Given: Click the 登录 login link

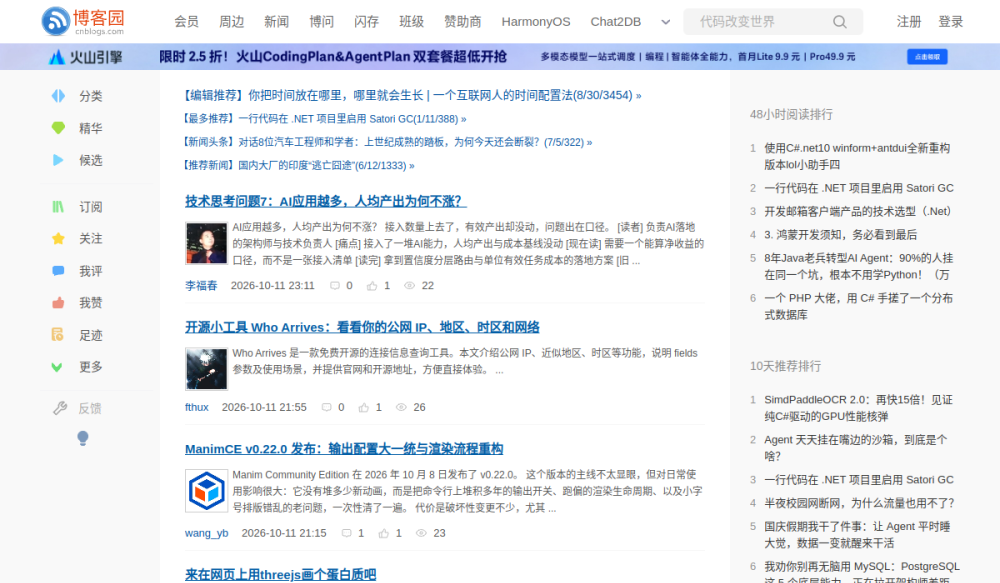Looking at the screenshot, I should click(x=950, y=22).
